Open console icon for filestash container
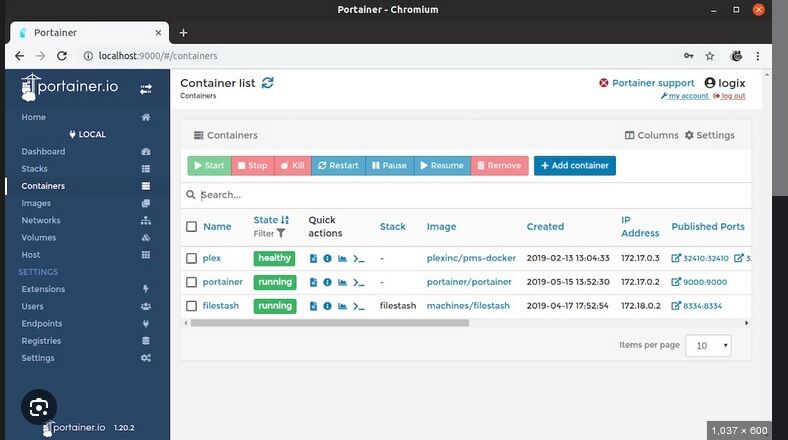 coord(358,306)
